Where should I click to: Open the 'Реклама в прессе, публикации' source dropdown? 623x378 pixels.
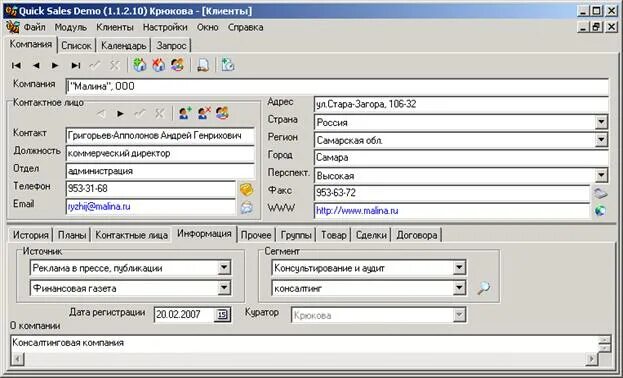pyautogui.click(x=224, y=268)
